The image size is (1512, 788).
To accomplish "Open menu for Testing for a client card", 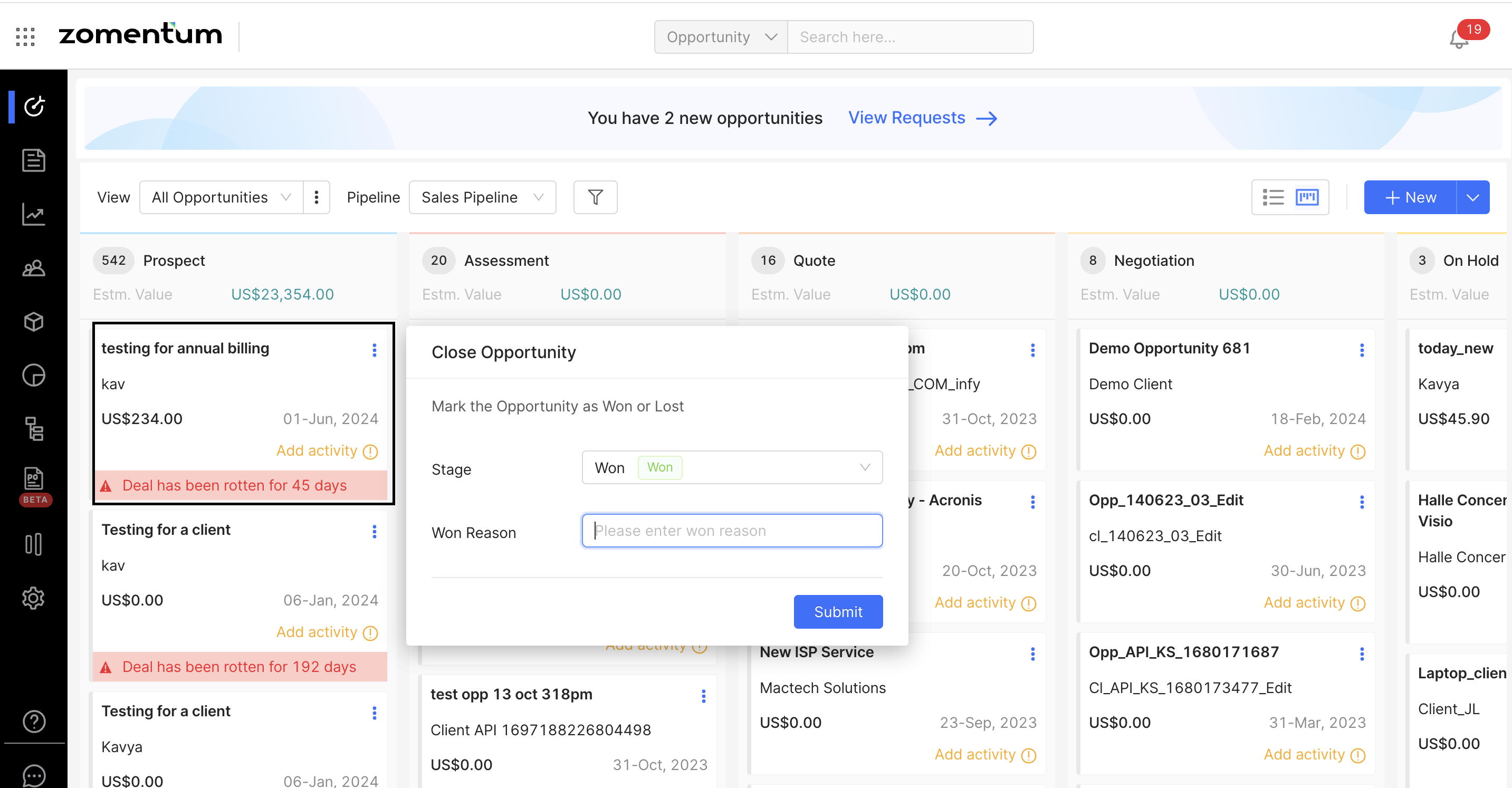I will [x=375, y=532].
